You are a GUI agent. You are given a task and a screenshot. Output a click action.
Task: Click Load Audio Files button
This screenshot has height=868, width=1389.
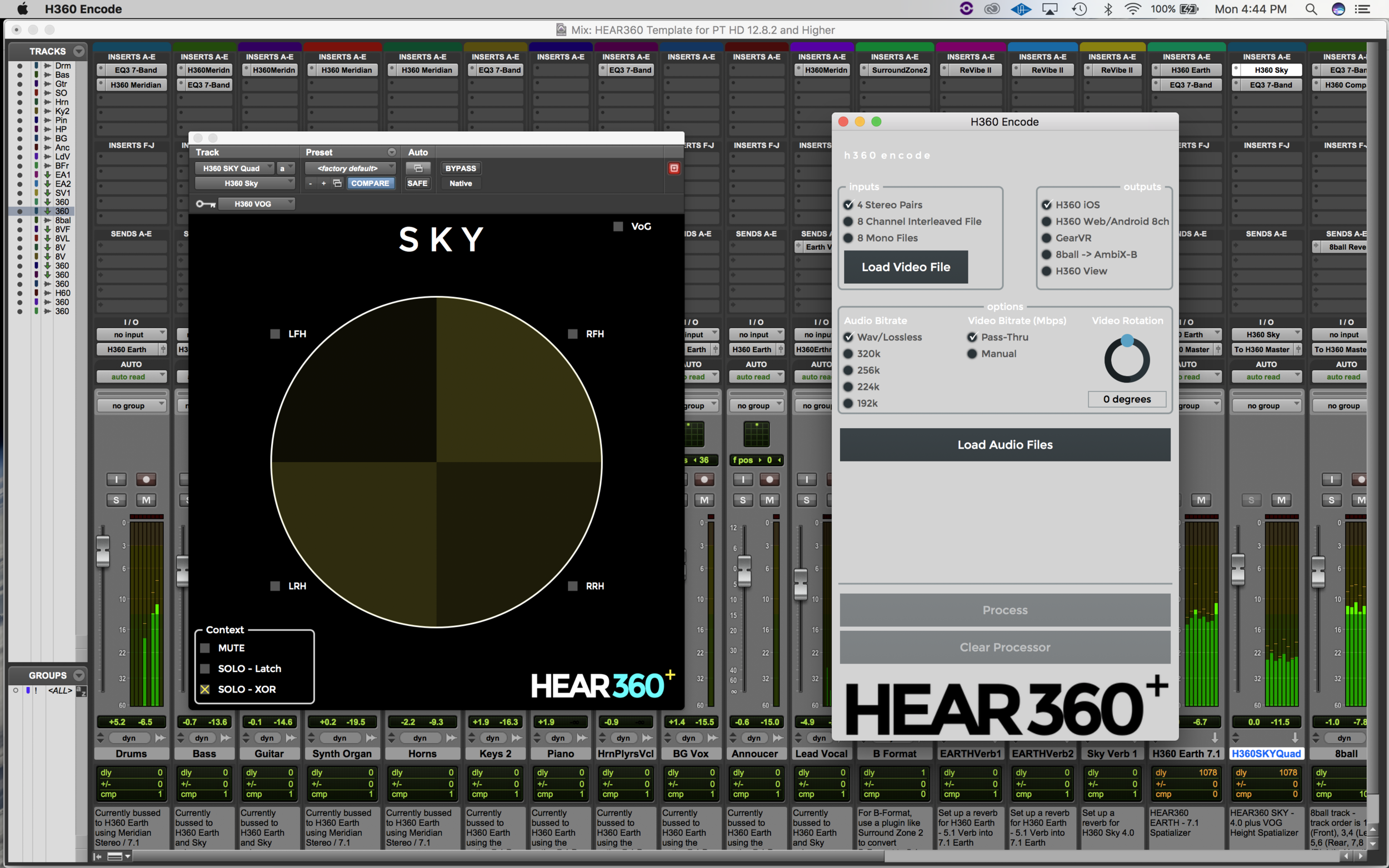(1005, 444)
